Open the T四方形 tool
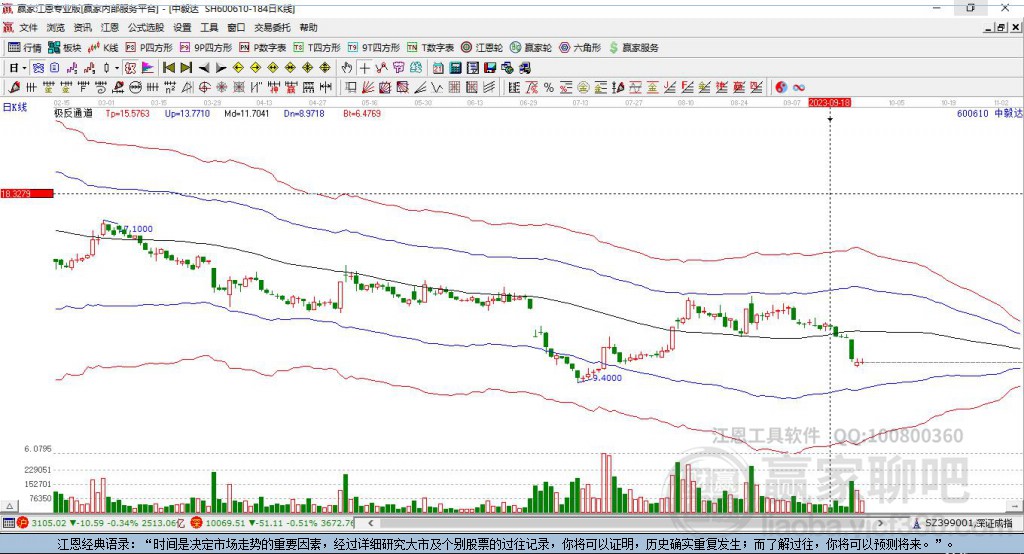The width and height of the screenshot is (1024, 554). 317,48
